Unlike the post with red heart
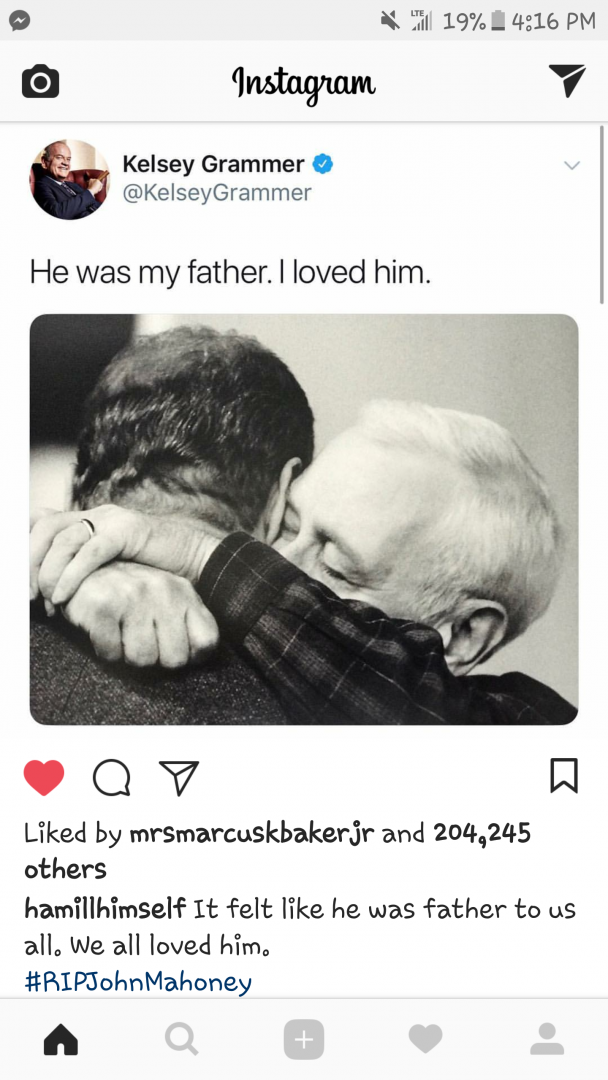608x1080 pixels. 44,778
